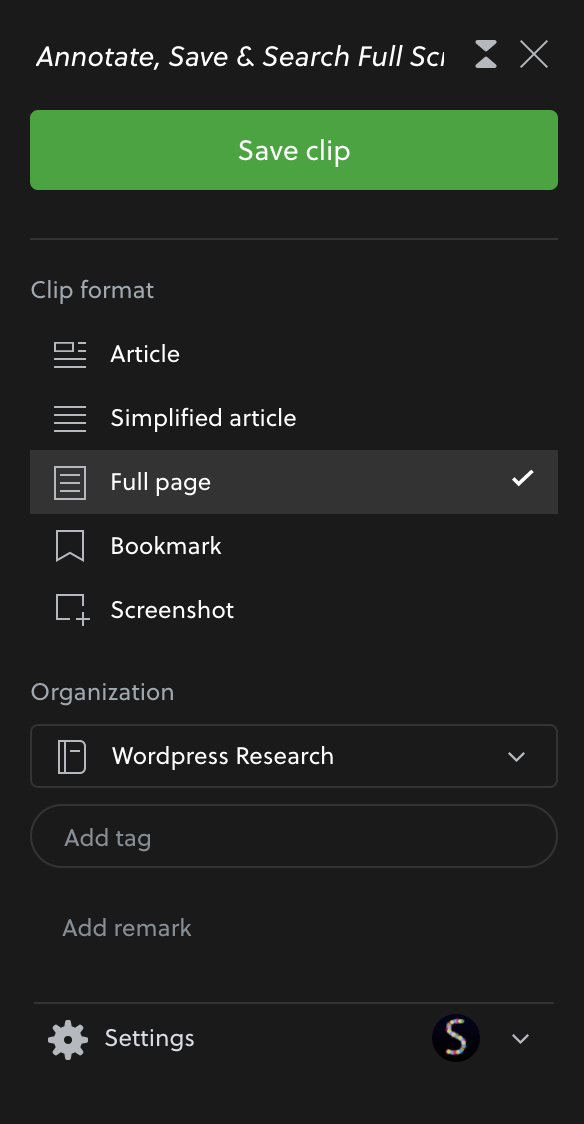This screenshot has height=1124, width=584.
Task: Click the Settings gear icon
Action: [68, 1039]
